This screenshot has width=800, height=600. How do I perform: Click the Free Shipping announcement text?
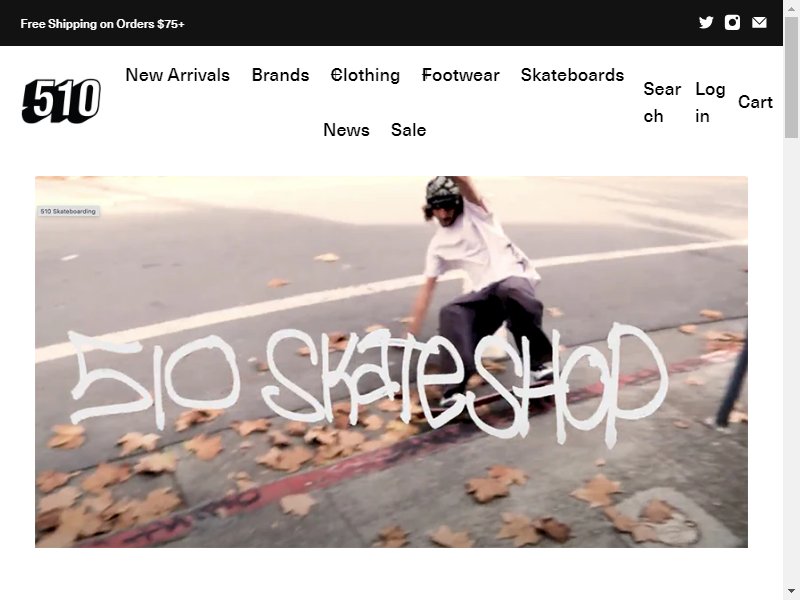[103, 23]
